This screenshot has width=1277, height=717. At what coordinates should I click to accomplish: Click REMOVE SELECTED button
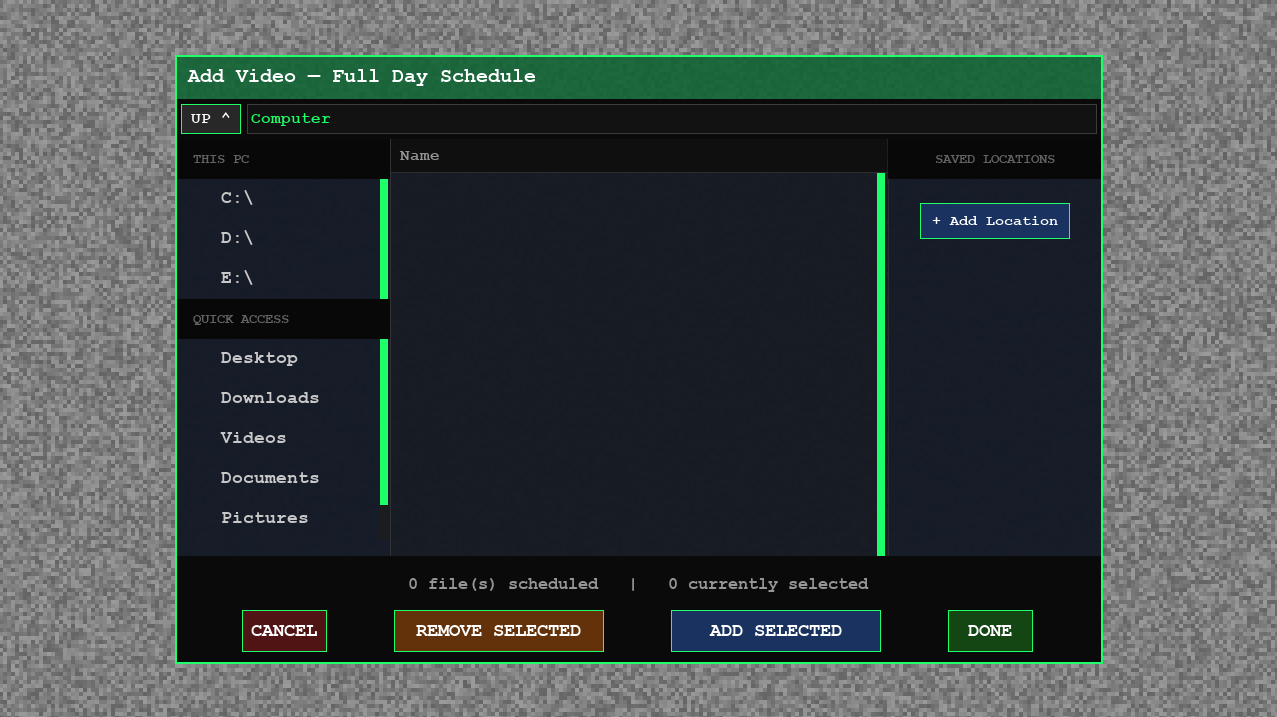click(498, 631)
